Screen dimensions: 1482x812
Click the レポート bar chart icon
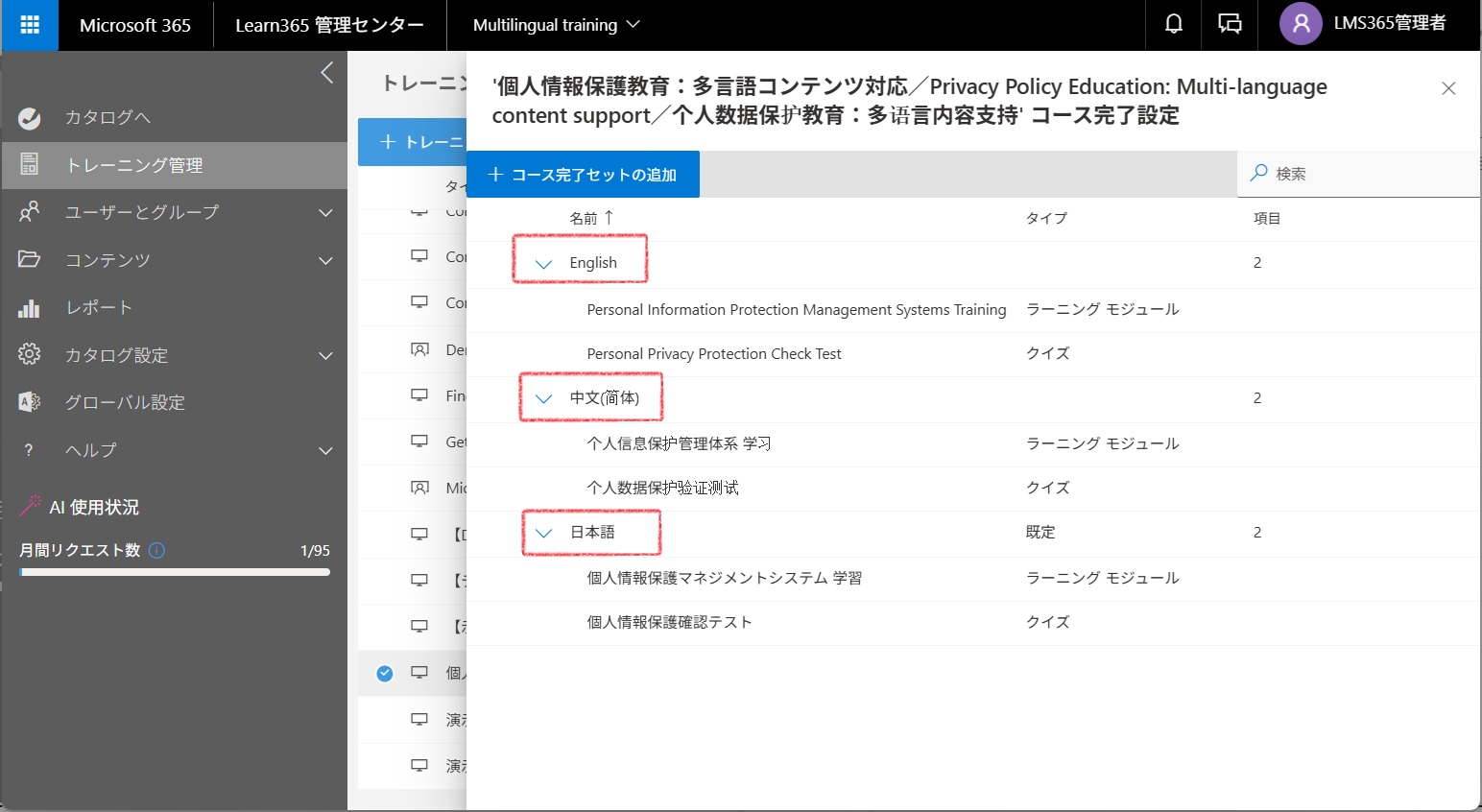point(30,308)
